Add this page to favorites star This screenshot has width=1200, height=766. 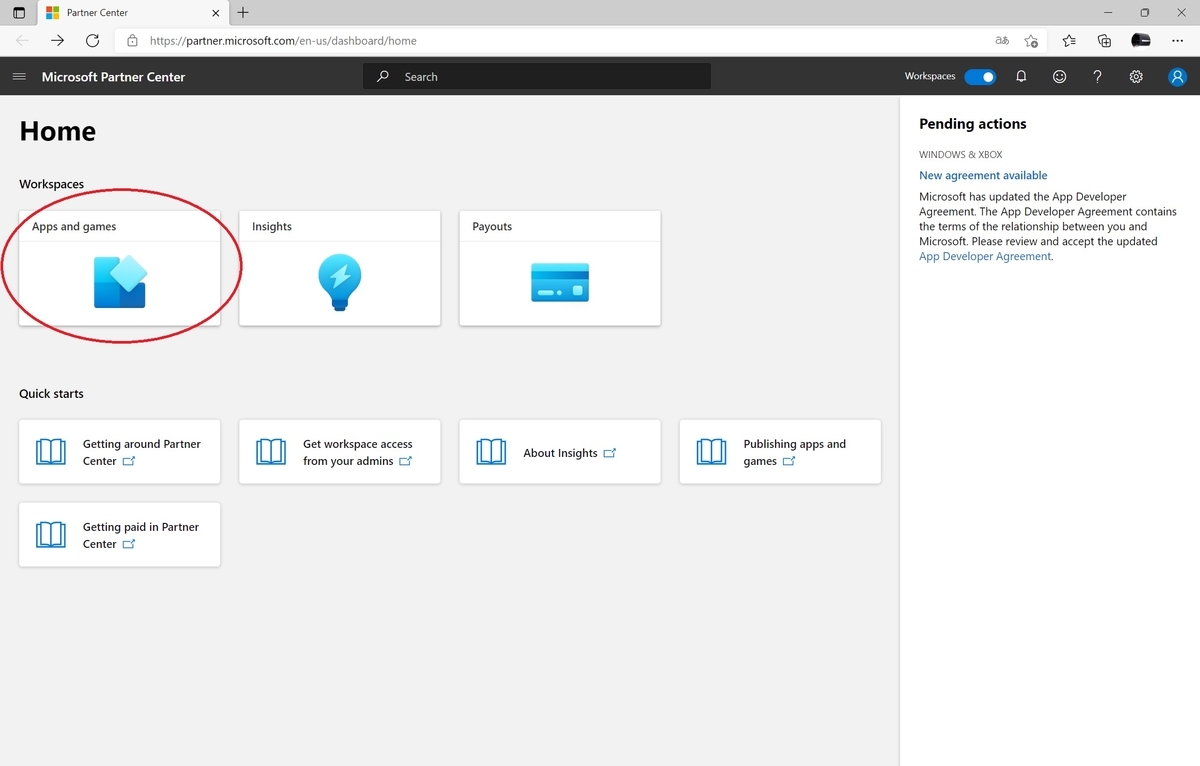[1031, 41]
